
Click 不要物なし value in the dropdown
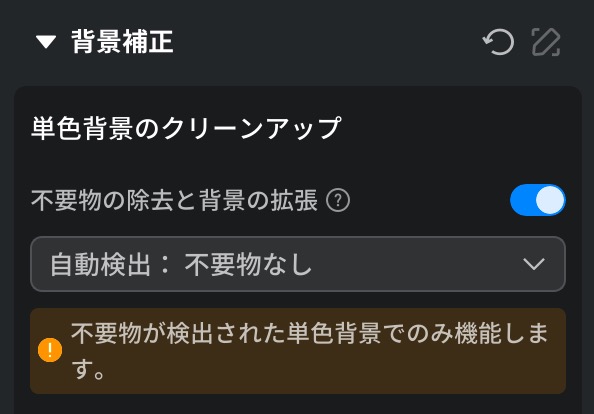coord(248,264)
